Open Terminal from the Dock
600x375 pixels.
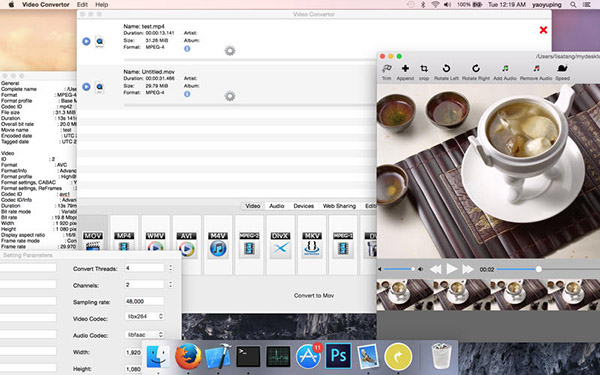(248, 357)
